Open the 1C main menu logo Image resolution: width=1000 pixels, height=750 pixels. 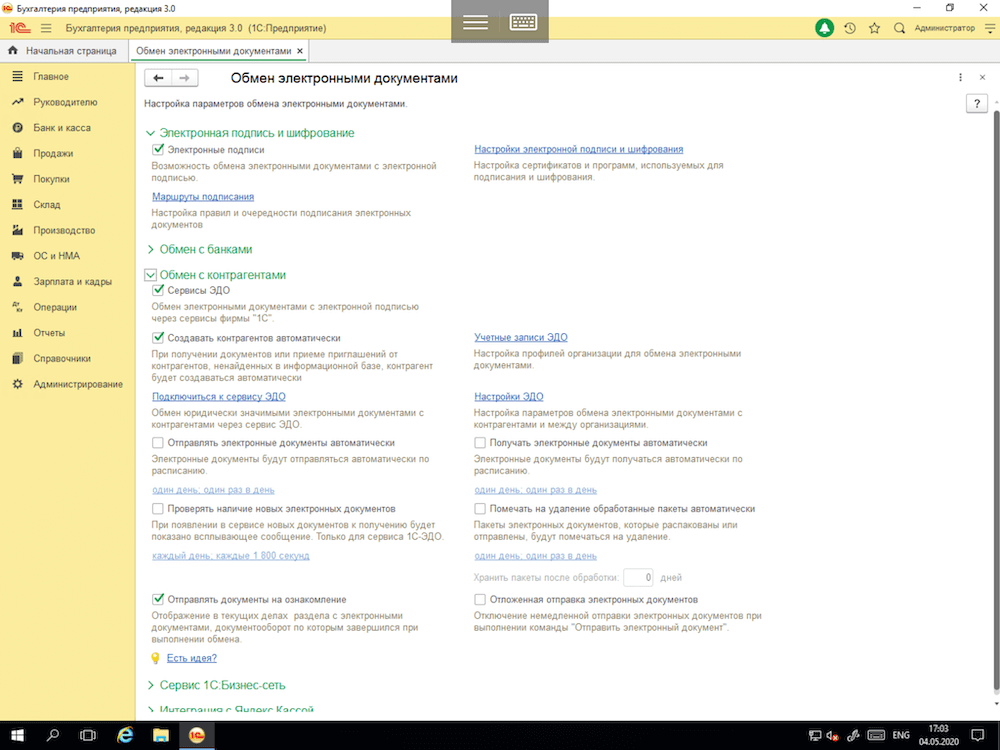(x=20, y=28)
